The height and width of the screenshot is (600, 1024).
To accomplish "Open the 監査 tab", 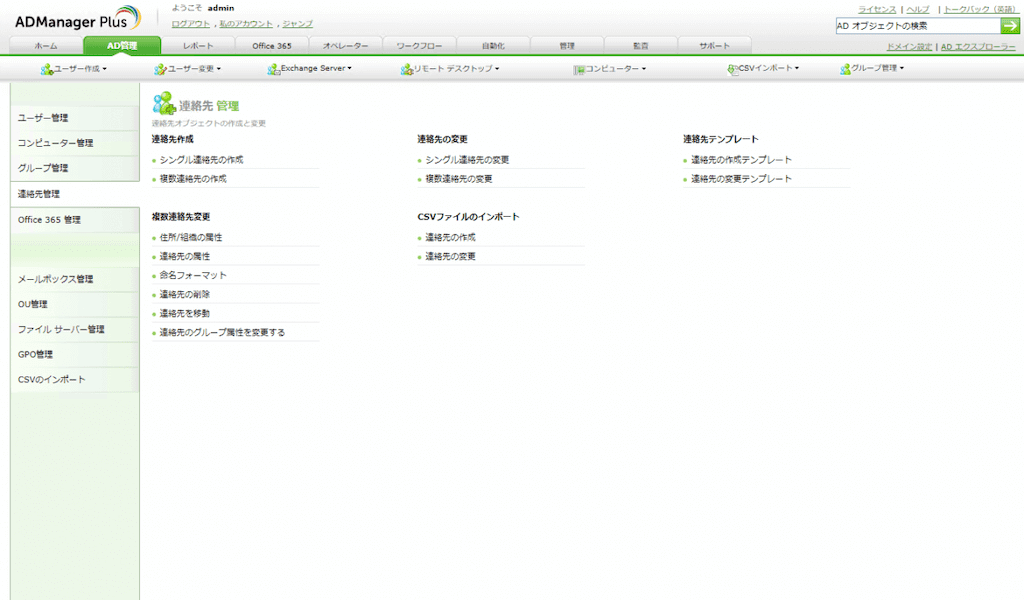I will pos(641,46).
